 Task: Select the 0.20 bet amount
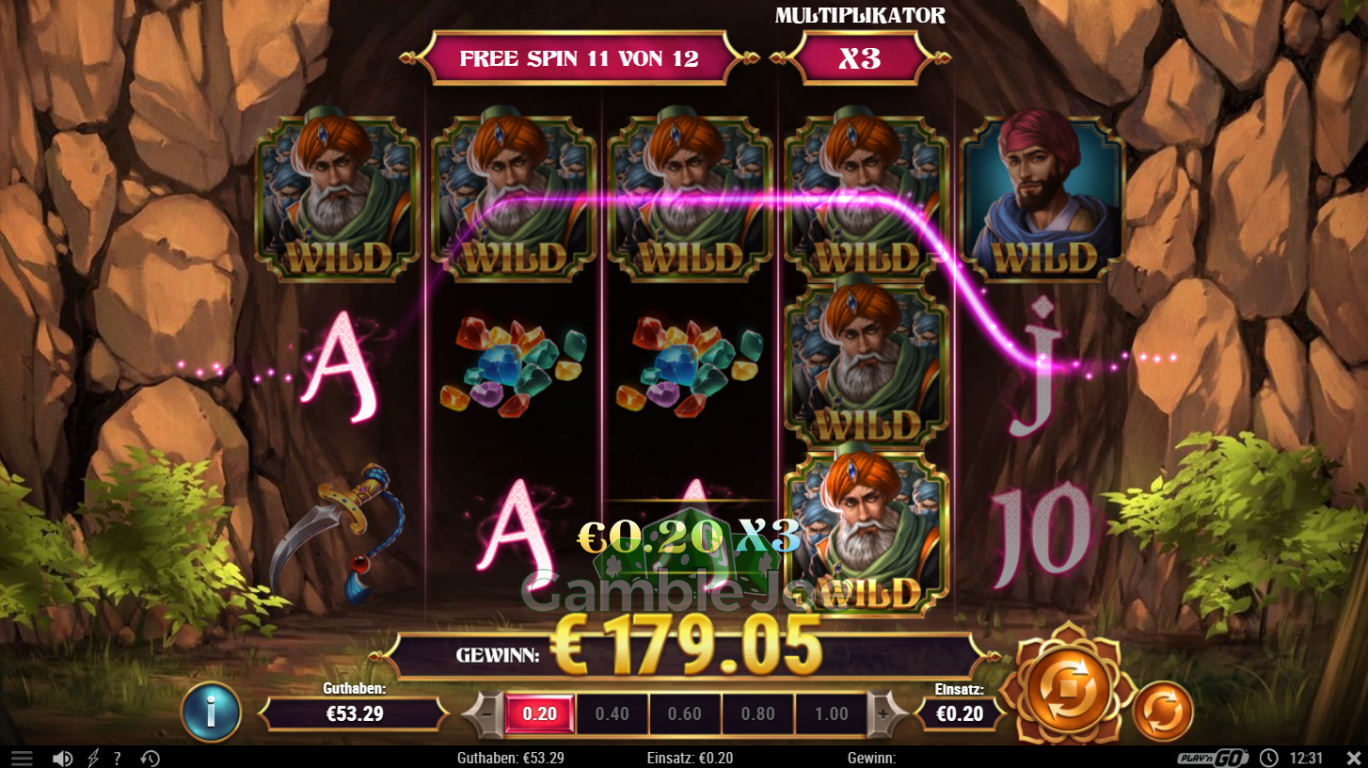(539, 714)
